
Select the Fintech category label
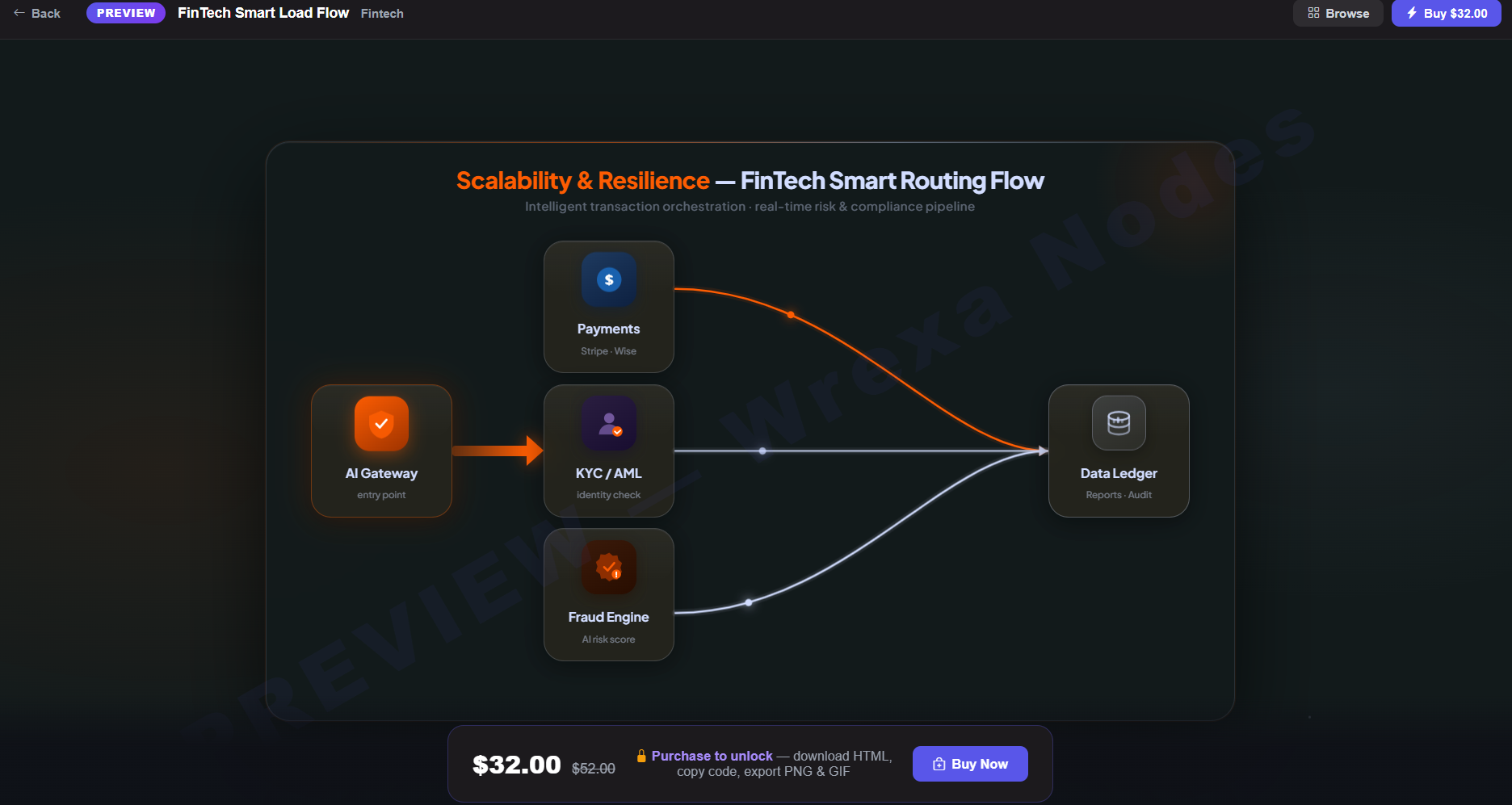[x=382, y=13]
